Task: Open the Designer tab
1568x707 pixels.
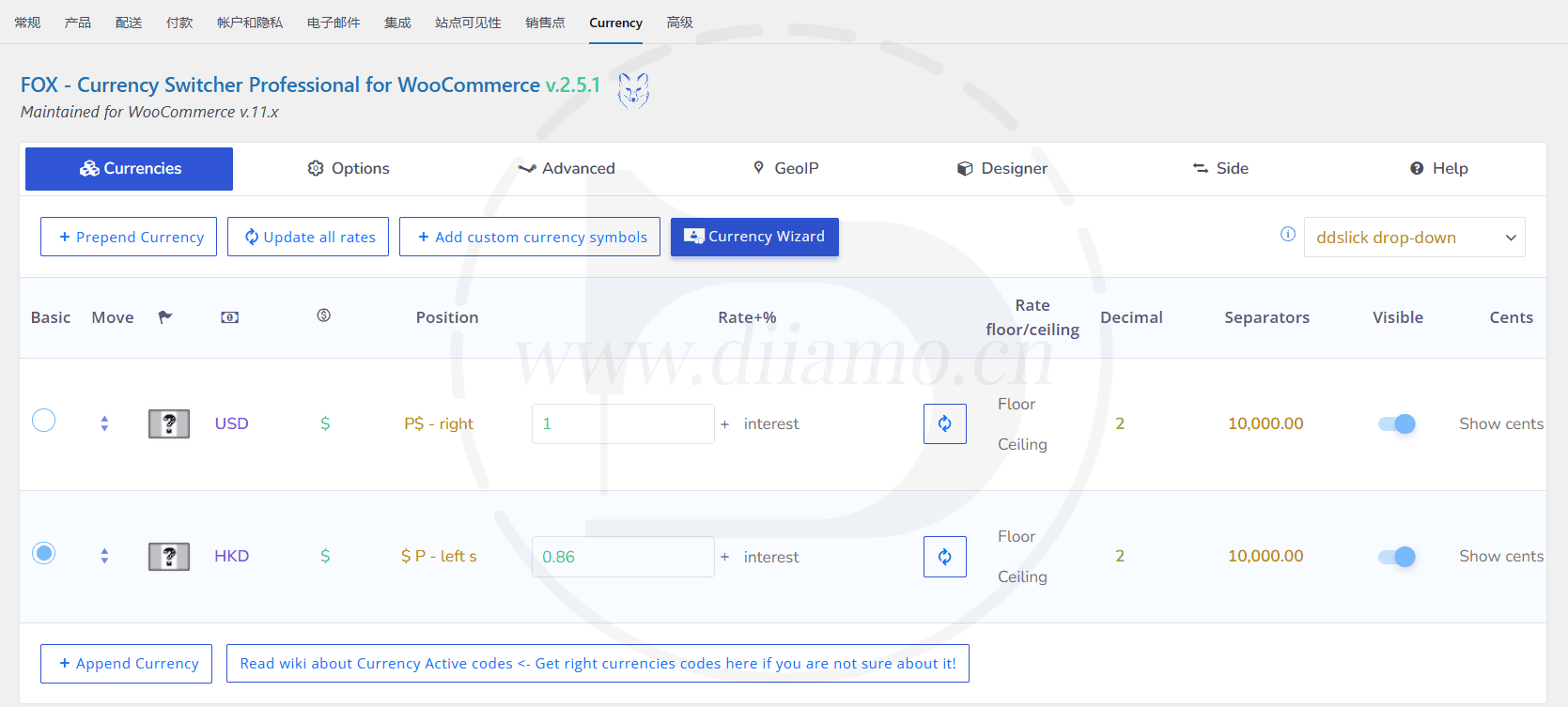Action: point(1002,169)
